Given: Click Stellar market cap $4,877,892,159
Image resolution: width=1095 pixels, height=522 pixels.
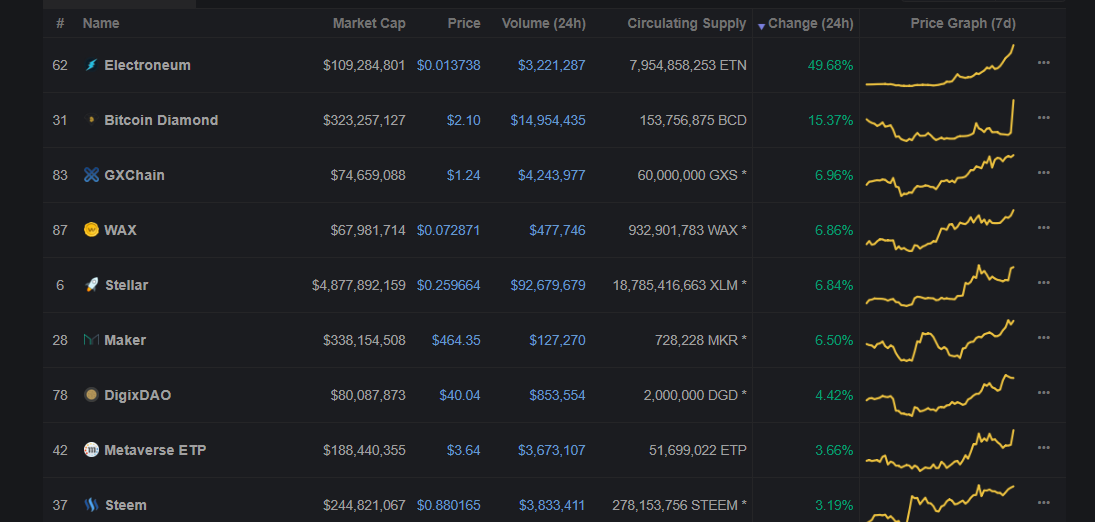Looking at the screenshot, I should pos(359,284).
